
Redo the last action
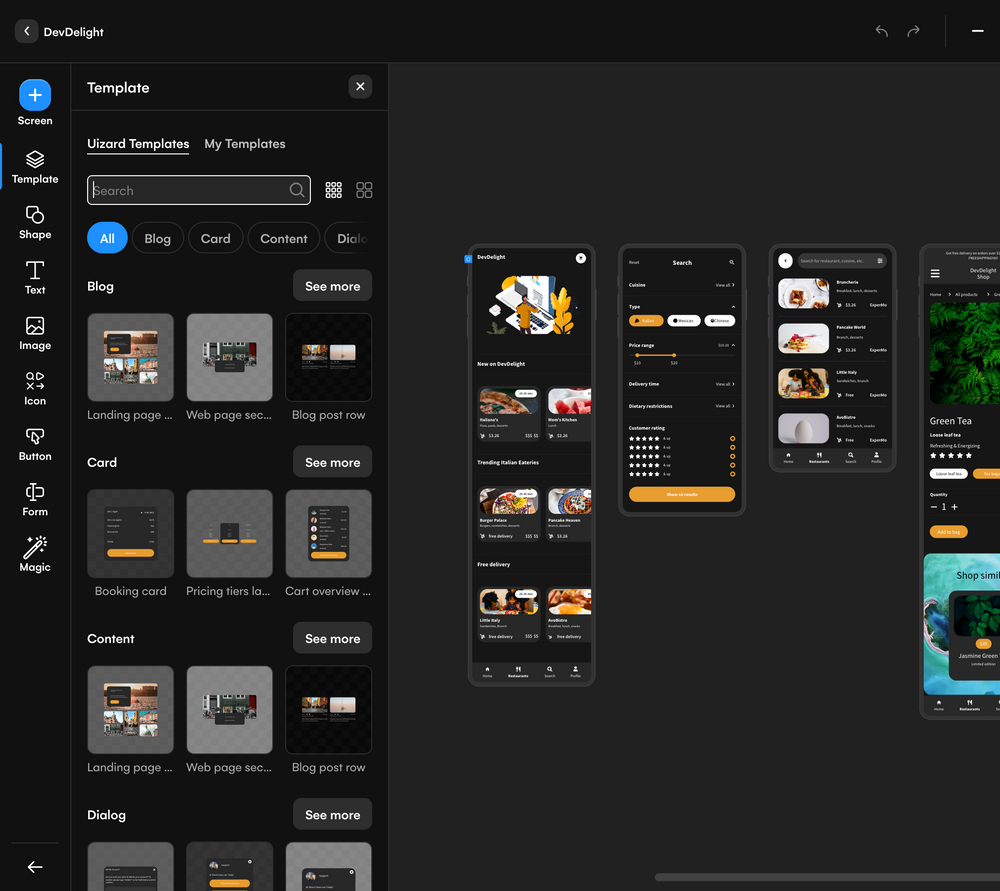913,31
